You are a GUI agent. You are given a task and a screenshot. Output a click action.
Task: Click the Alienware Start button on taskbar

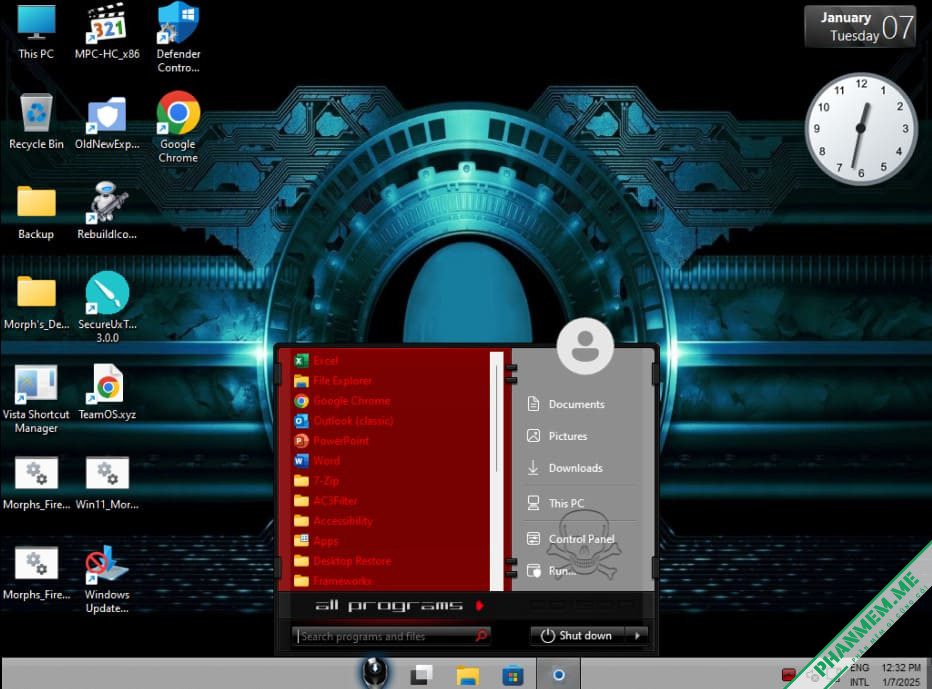(375, 673)
